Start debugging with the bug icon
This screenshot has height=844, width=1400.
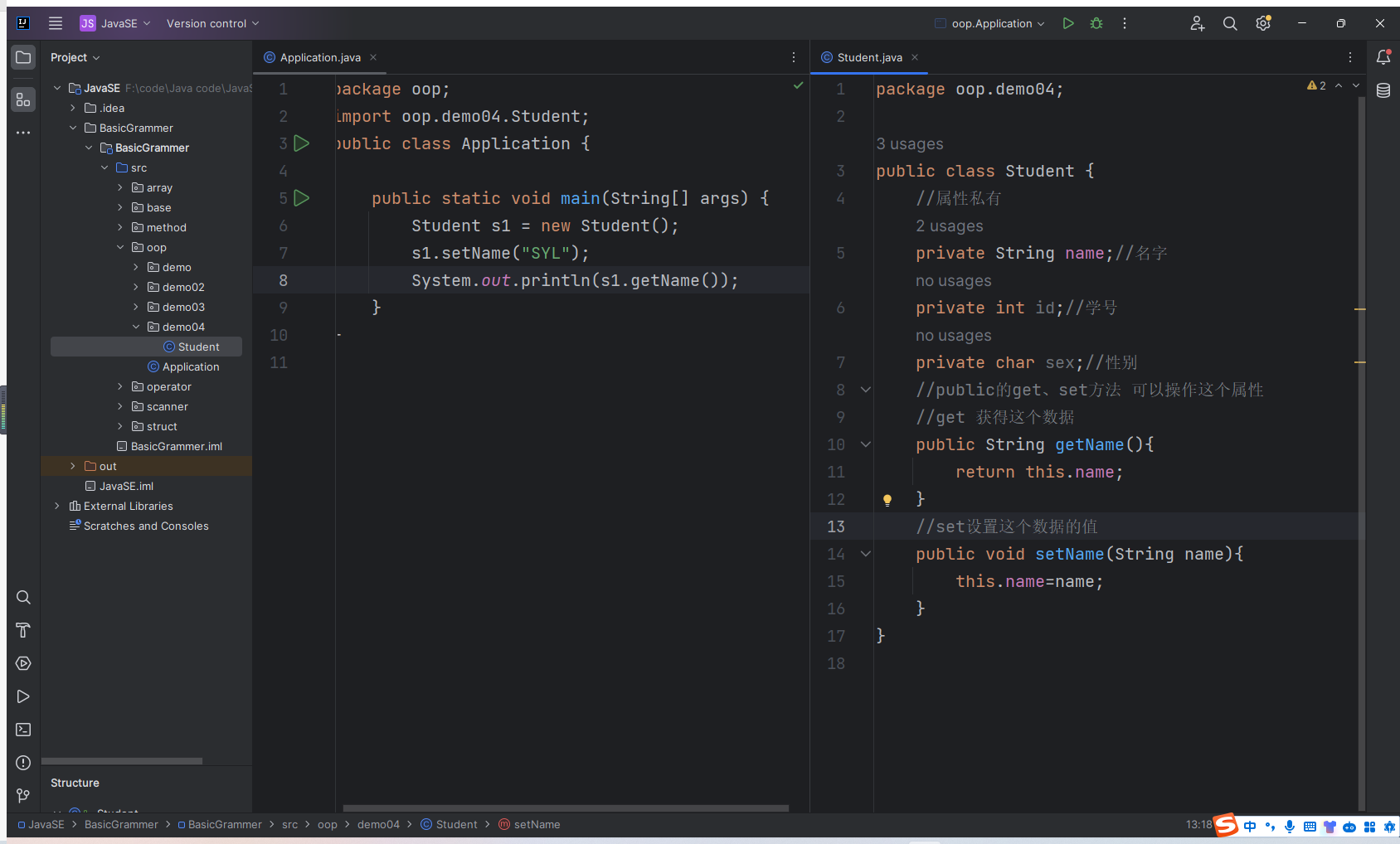pyautogui.click(x=1096, y=23)
